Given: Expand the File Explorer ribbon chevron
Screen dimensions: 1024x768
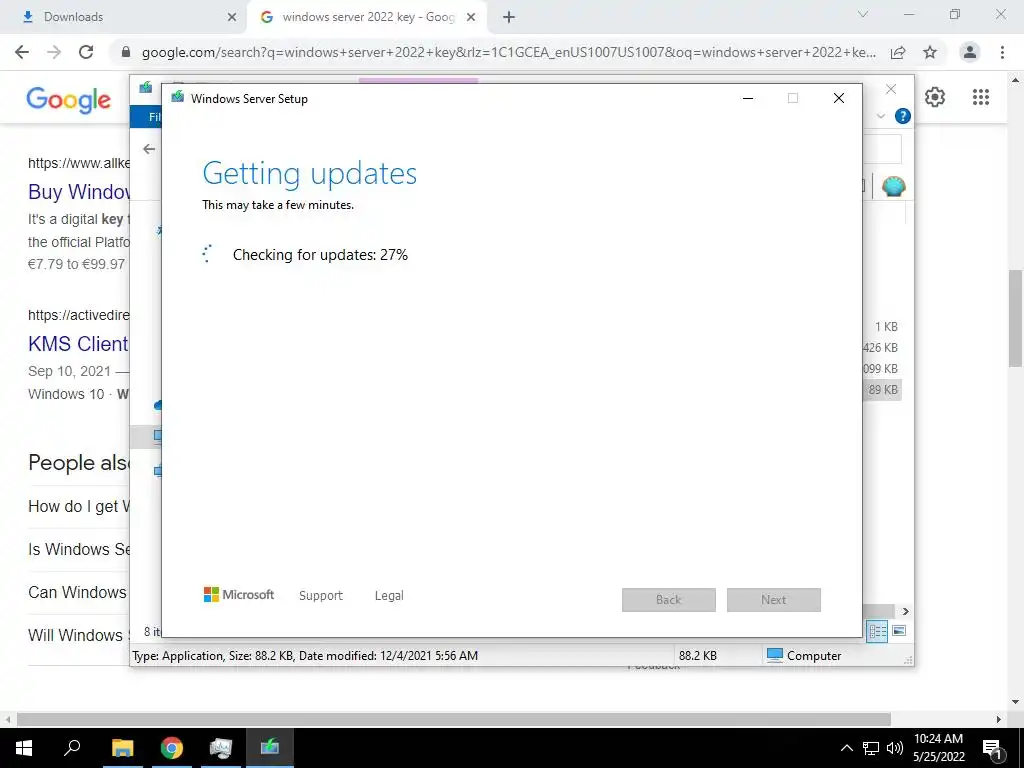Looking at the screenshot, I should click(x=881, y=116).
